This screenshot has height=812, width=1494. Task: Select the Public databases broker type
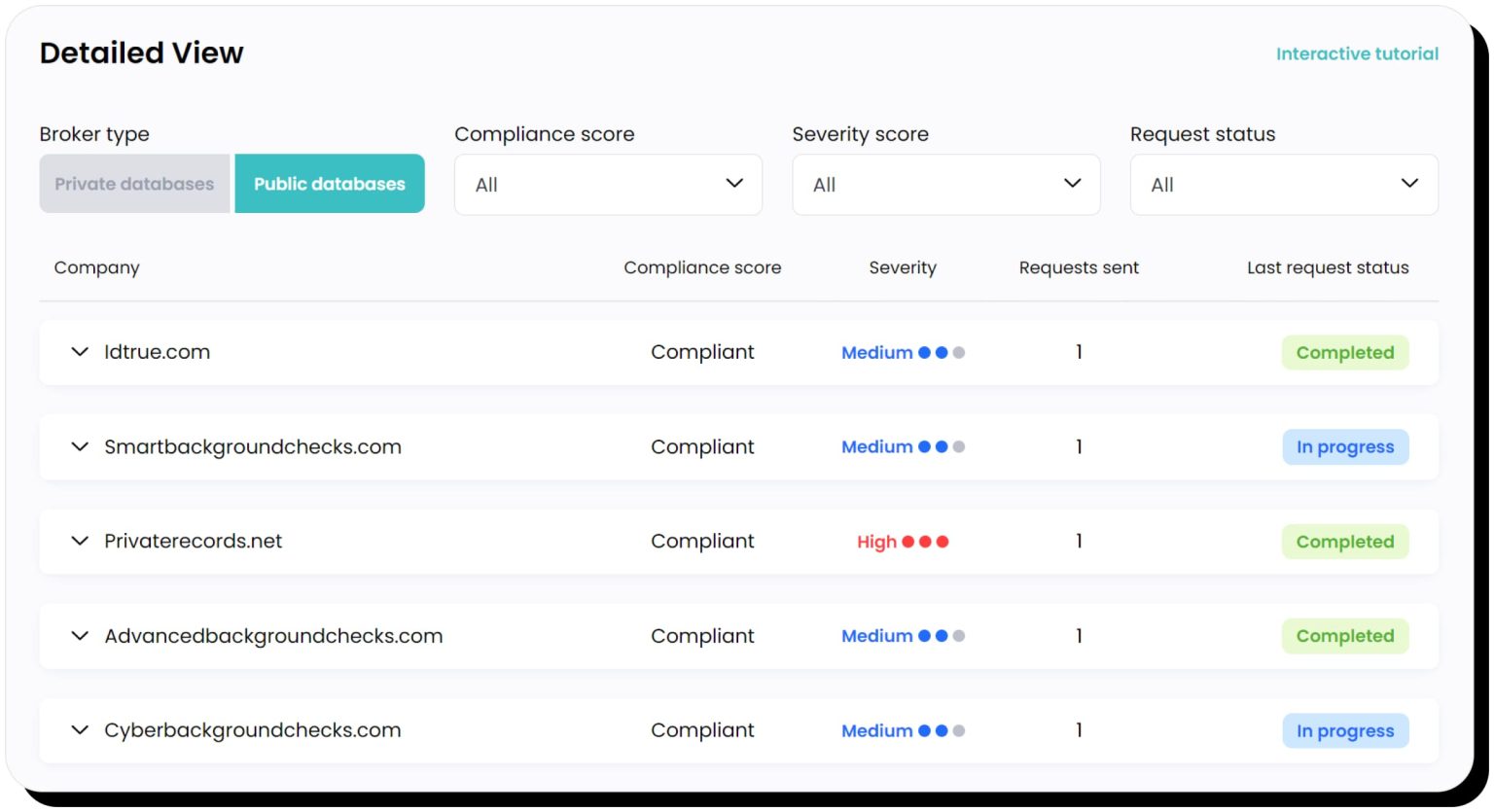click(330, 184)
